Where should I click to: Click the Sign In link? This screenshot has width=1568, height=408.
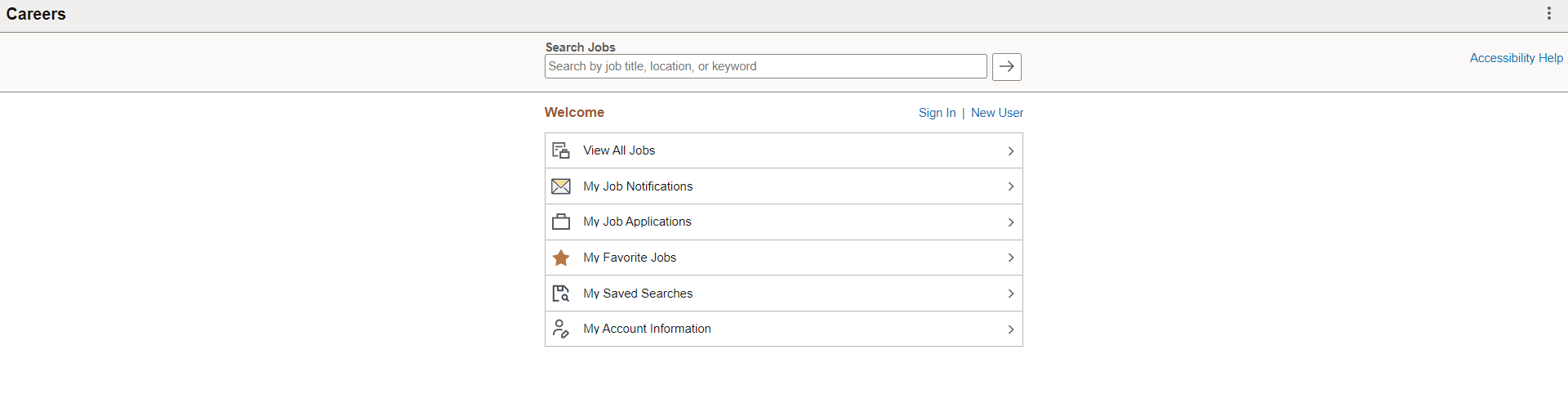pyautogui.click(x=937, y=113)
